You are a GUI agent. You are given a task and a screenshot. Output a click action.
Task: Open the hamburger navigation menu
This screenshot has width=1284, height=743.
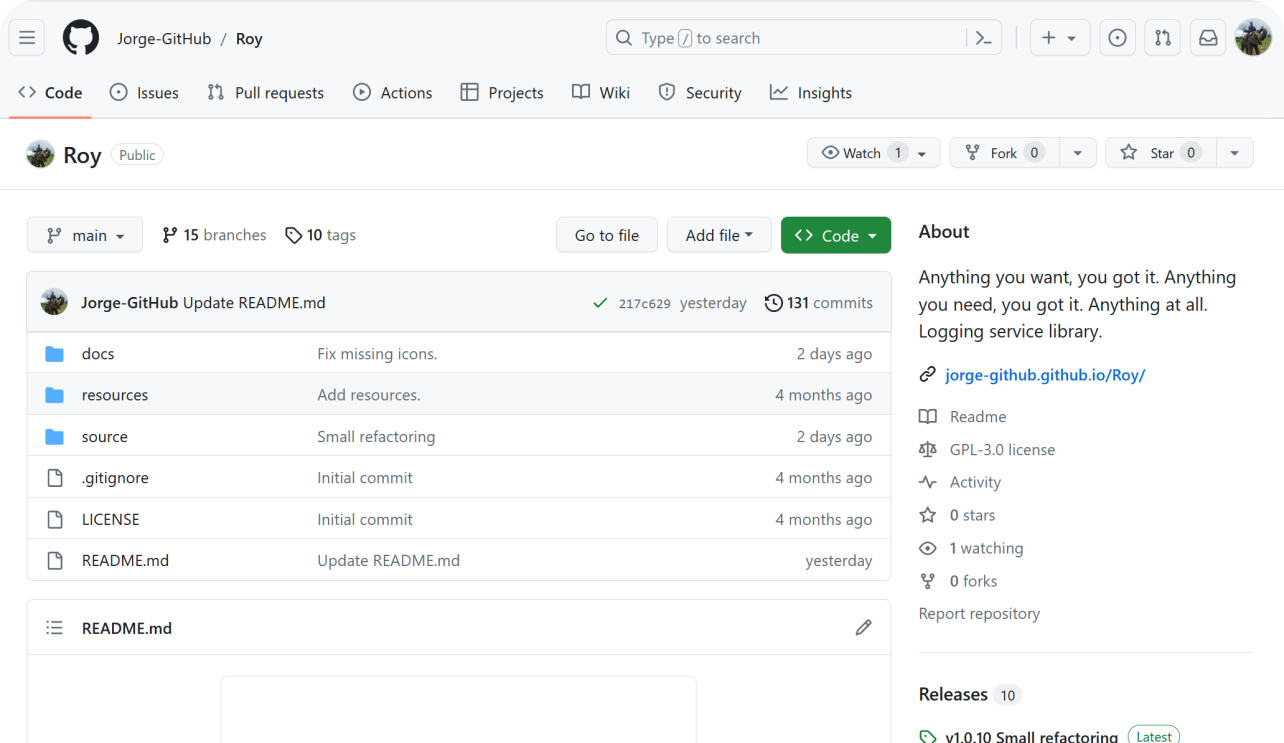[27, 38]
